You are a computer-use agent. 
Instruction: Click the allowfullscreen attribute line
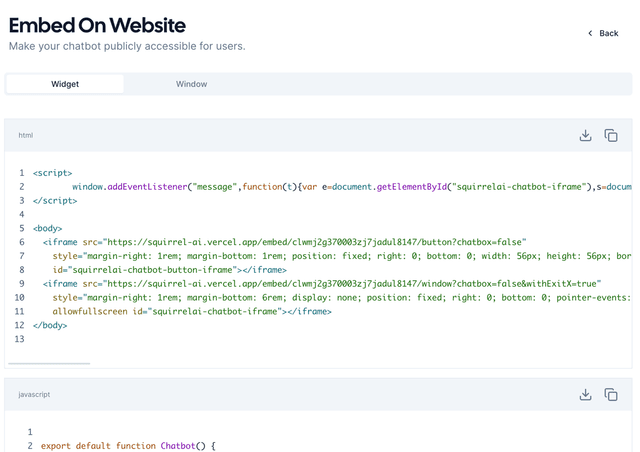[x=178, y=312]
